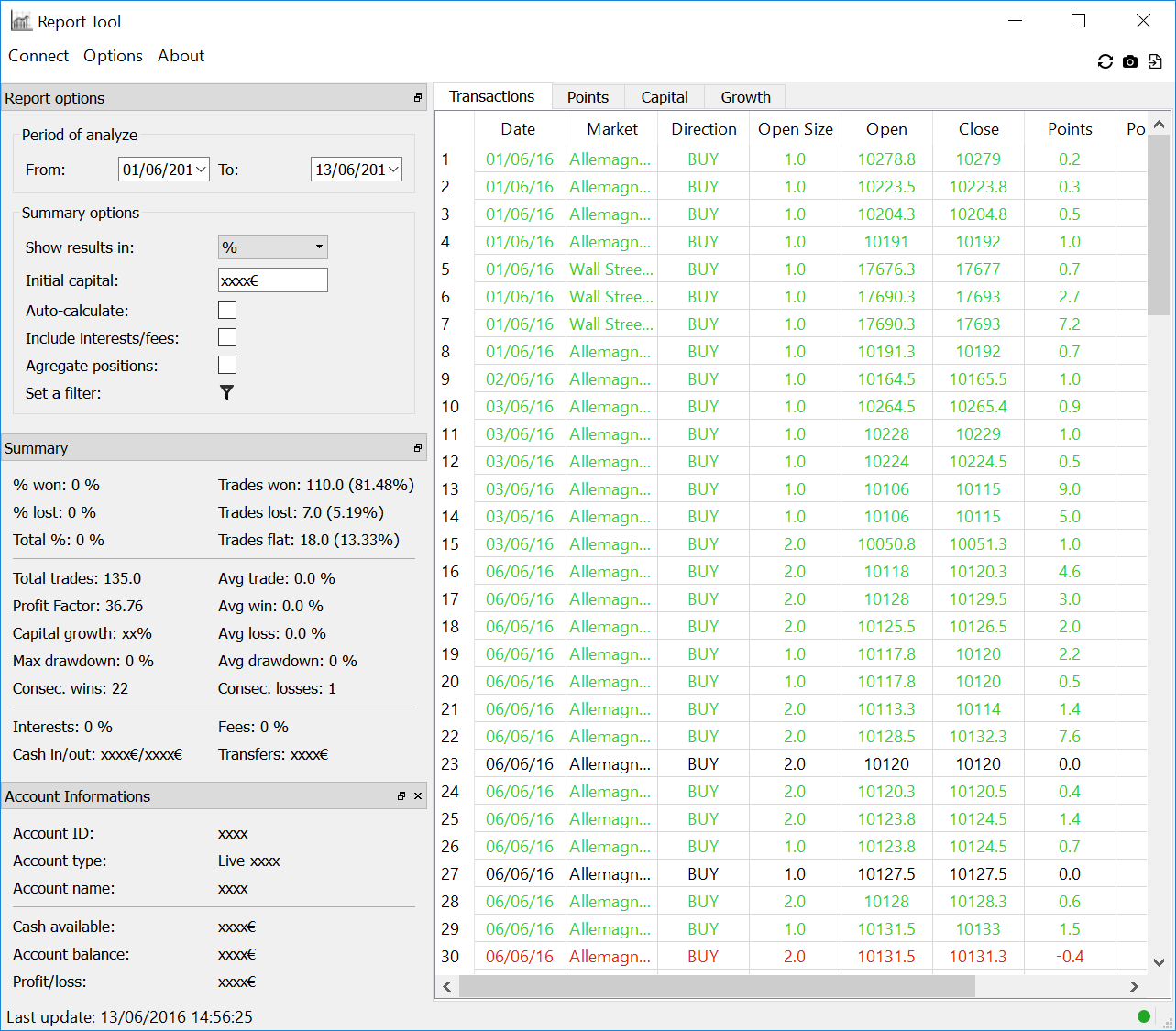
Task: Open the From date dropdown
Action: point(201,170)
